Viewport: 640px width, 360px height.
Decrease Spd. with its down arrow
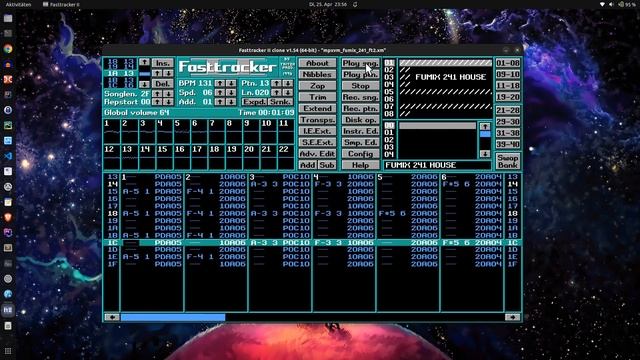click(x=231, y=92)
